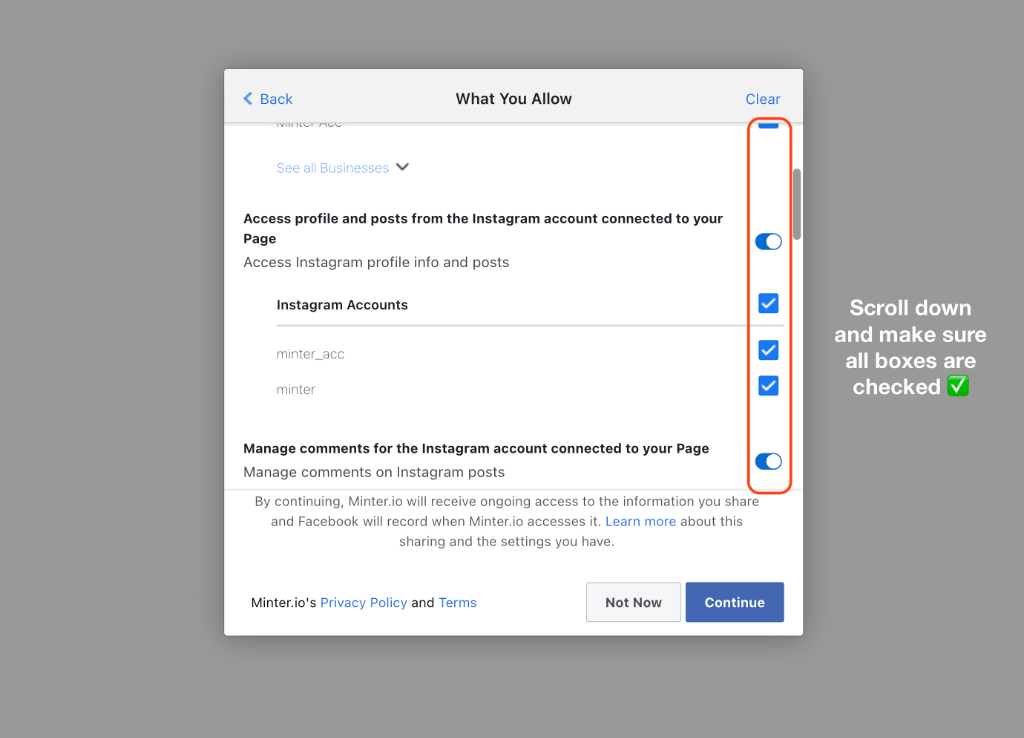
Task: Click the What You Allow title
Action: tap(514, 99)
